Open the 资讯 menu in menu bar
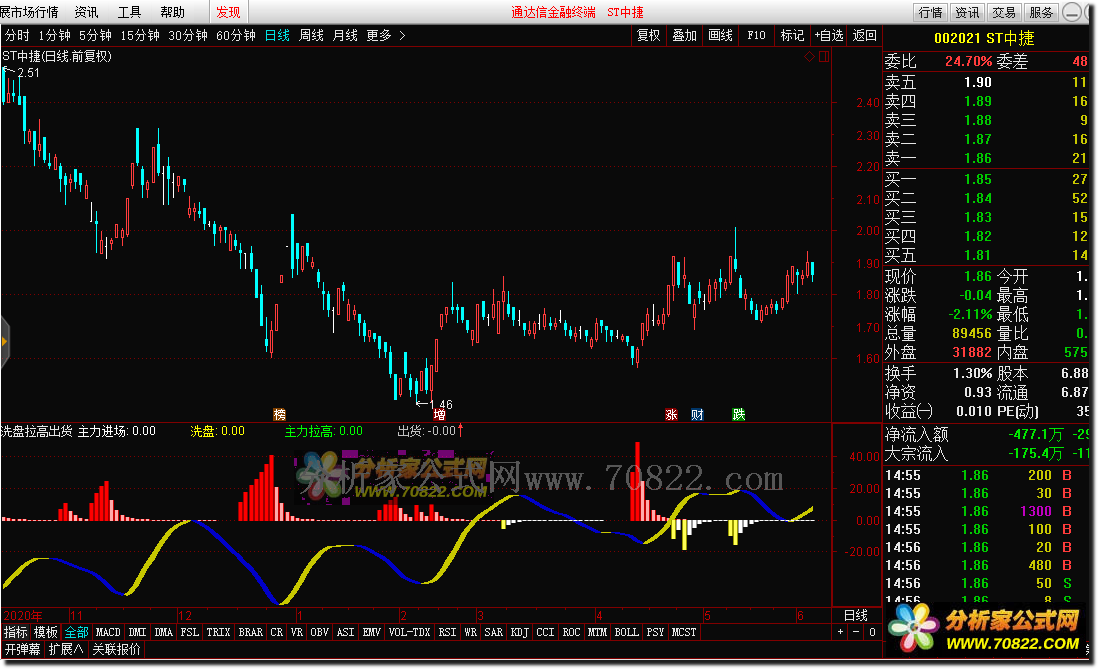Screen dimensions: 1099x669 (x=86, y=12)
